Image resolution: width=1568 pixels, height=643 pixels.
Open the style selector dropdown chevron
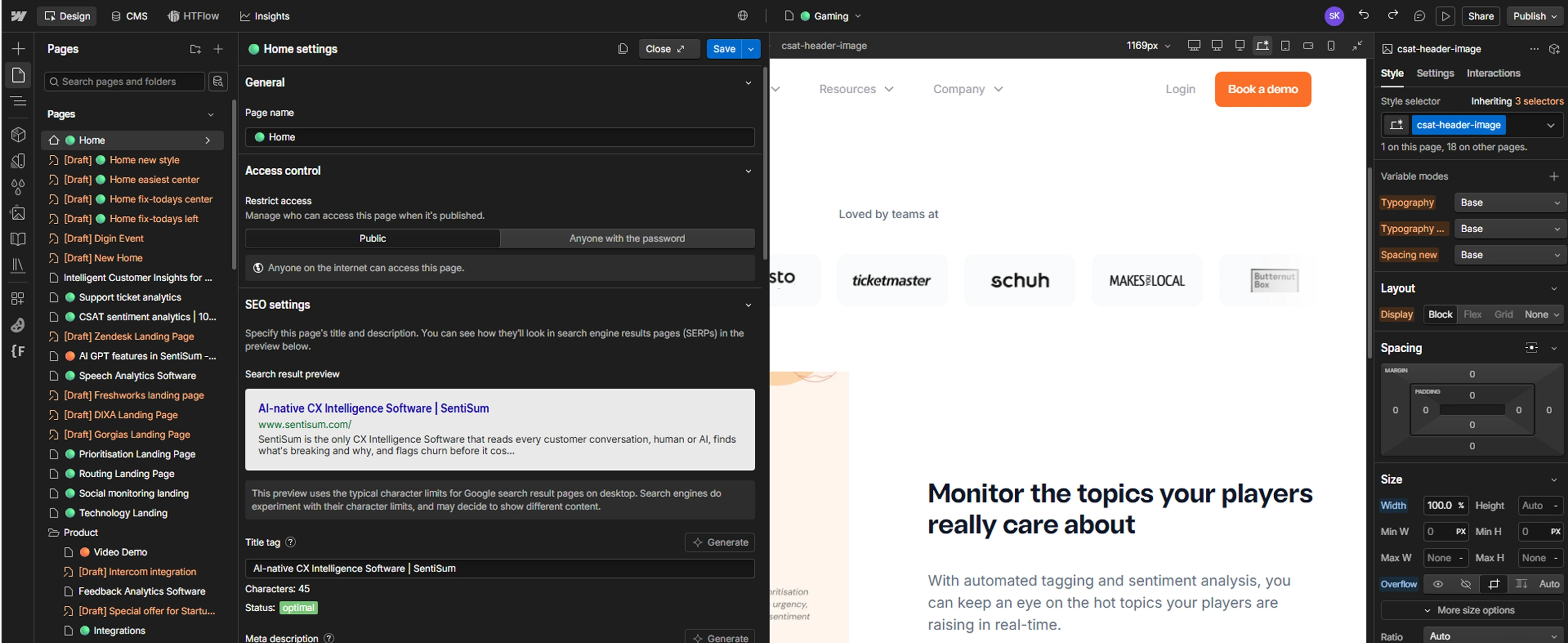(x=1550, y=126)
